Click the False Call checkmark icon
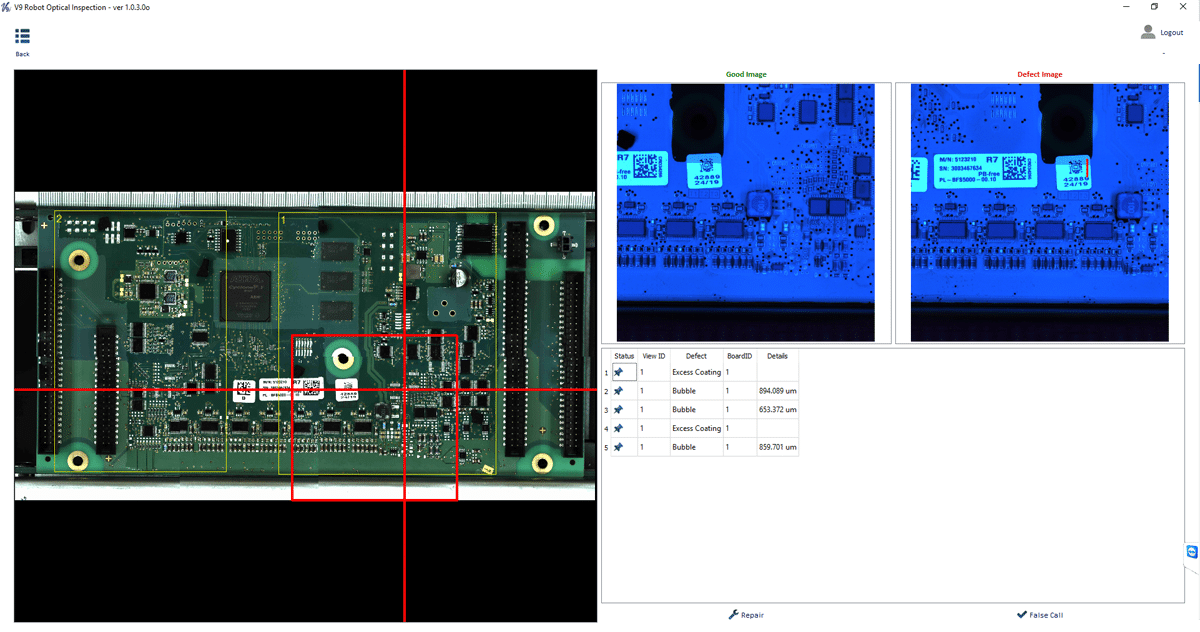This screenshot has width=1200, height=632. tap(1021, 615)
